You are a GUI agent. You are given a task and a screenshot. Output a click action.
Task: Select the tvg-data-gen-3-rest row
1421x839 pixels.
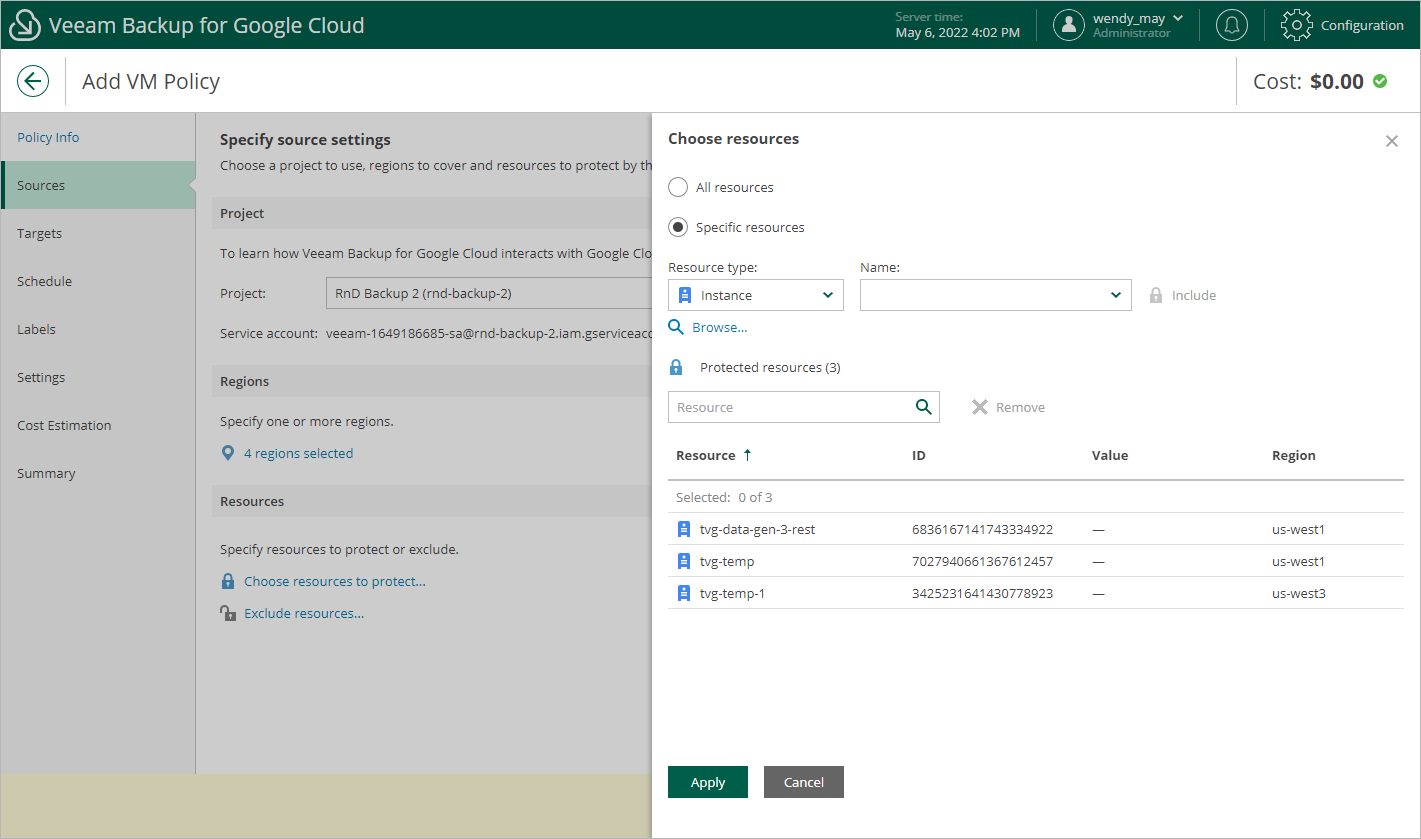pyautogui.click(x=1036, y=529)
